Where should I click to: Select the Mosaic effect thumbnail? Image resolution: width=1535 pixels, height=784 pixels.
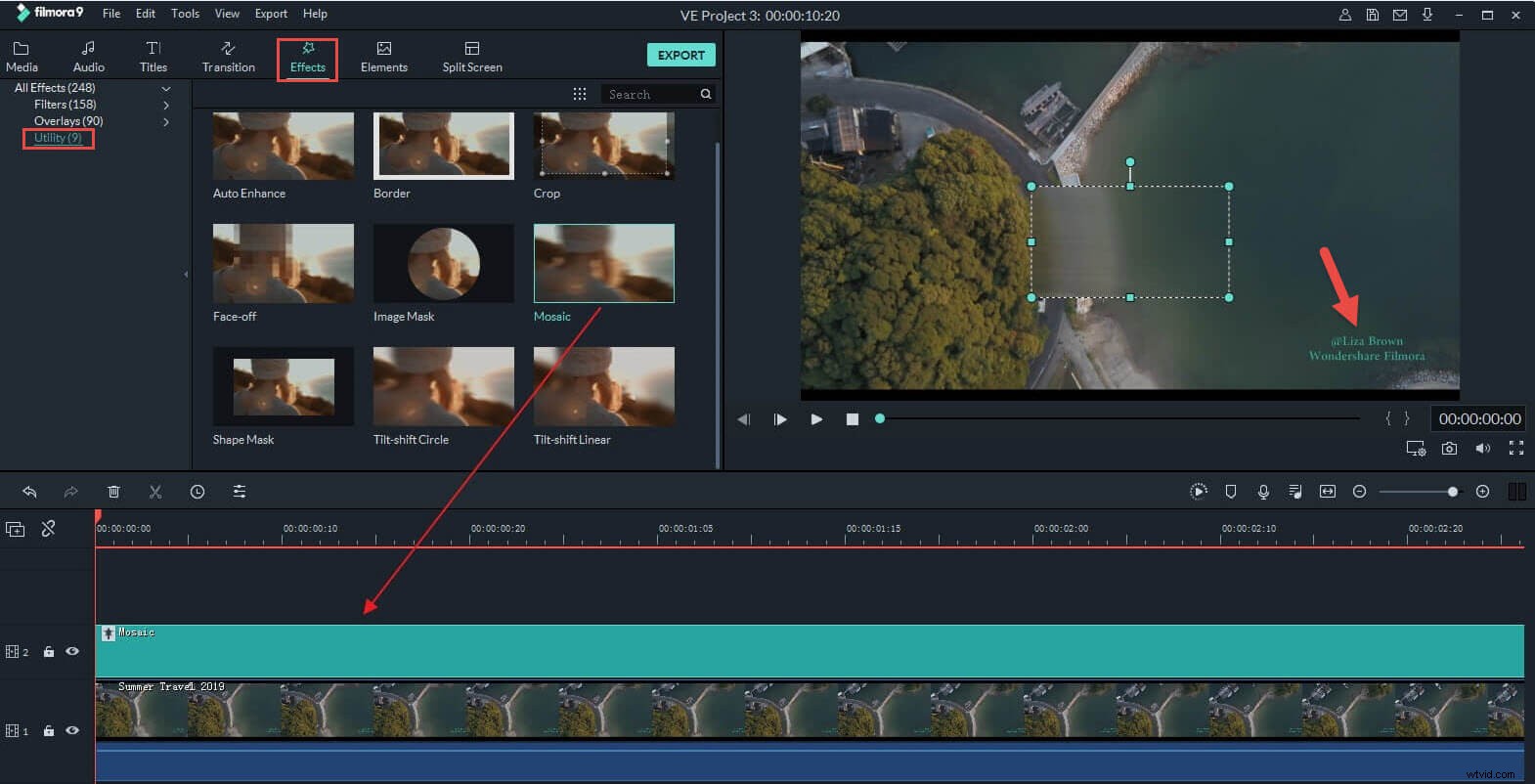(604, 263)
